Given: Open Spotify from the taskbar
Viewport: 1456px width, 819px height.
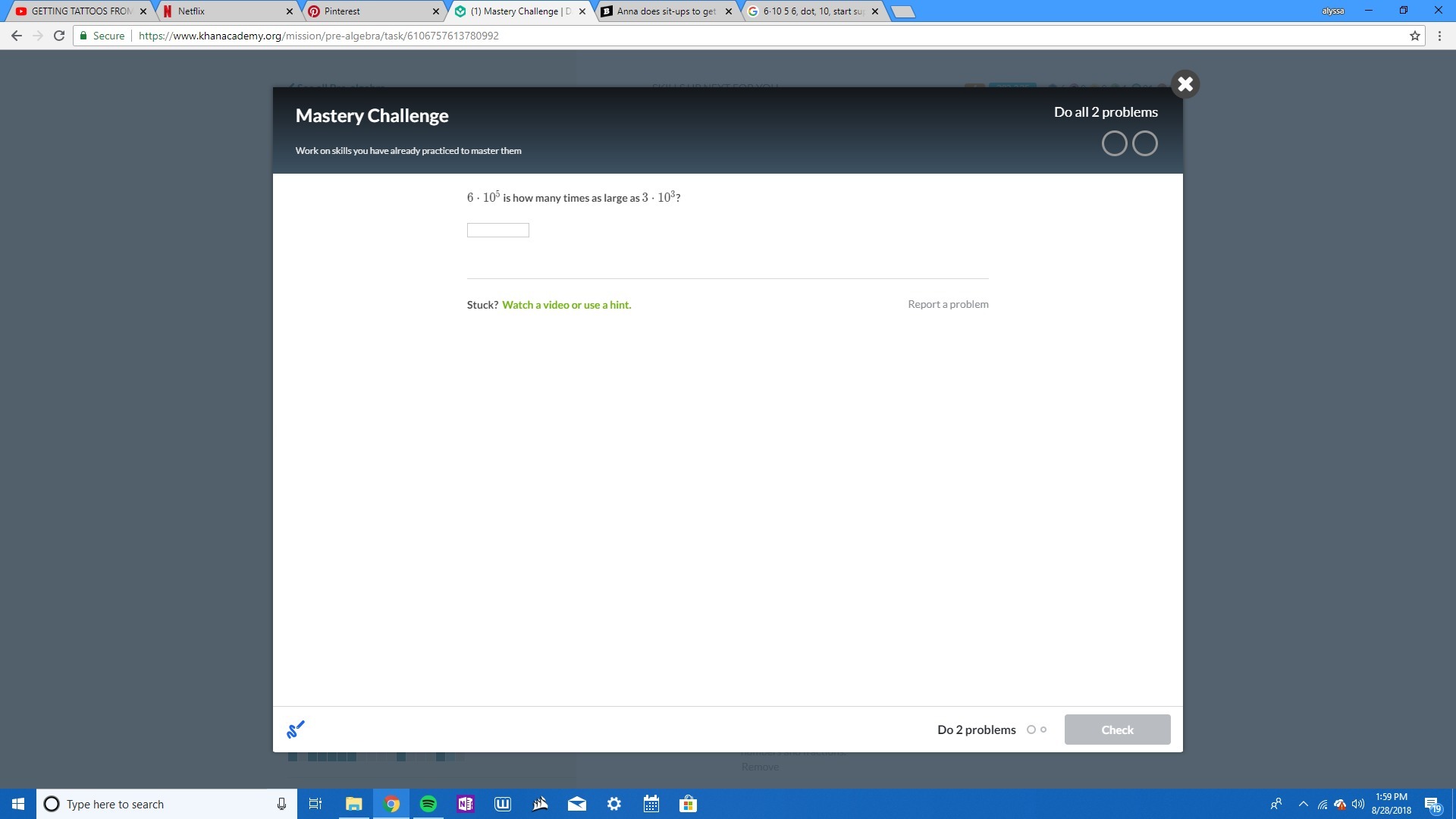Looking at the screenshot, I should point(428,804).
